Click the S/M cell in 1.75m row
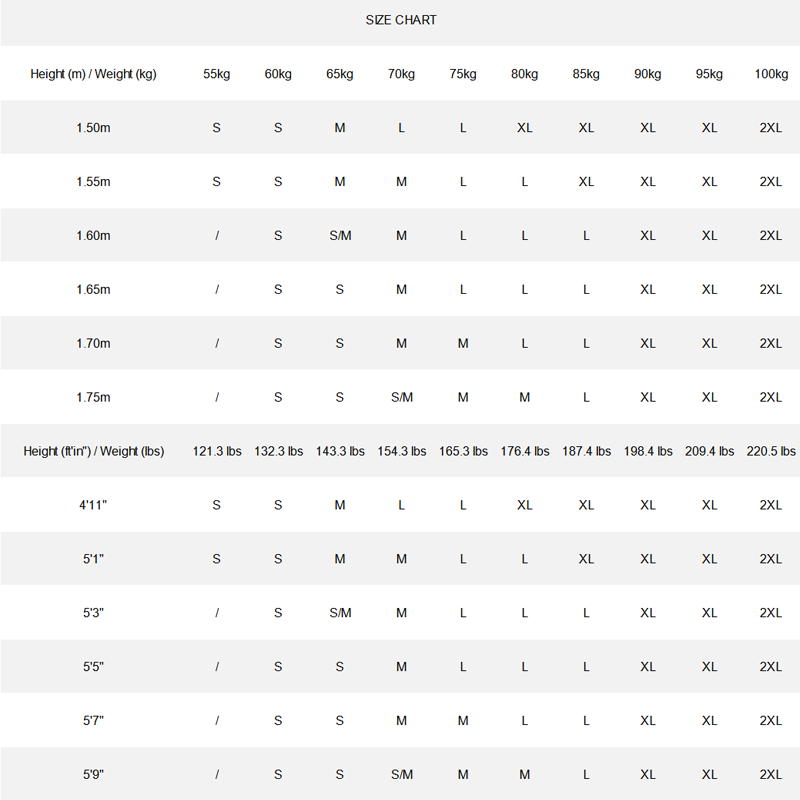 402,397
